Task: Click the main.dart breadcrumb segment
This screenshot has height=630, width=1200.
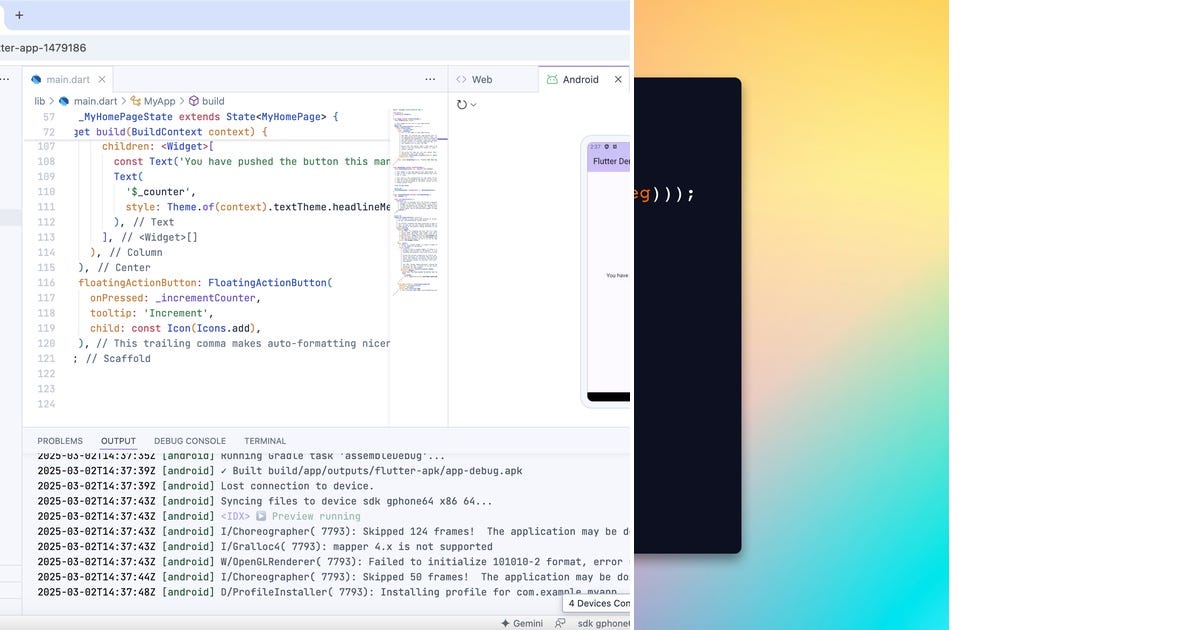Action: (96, 101)
